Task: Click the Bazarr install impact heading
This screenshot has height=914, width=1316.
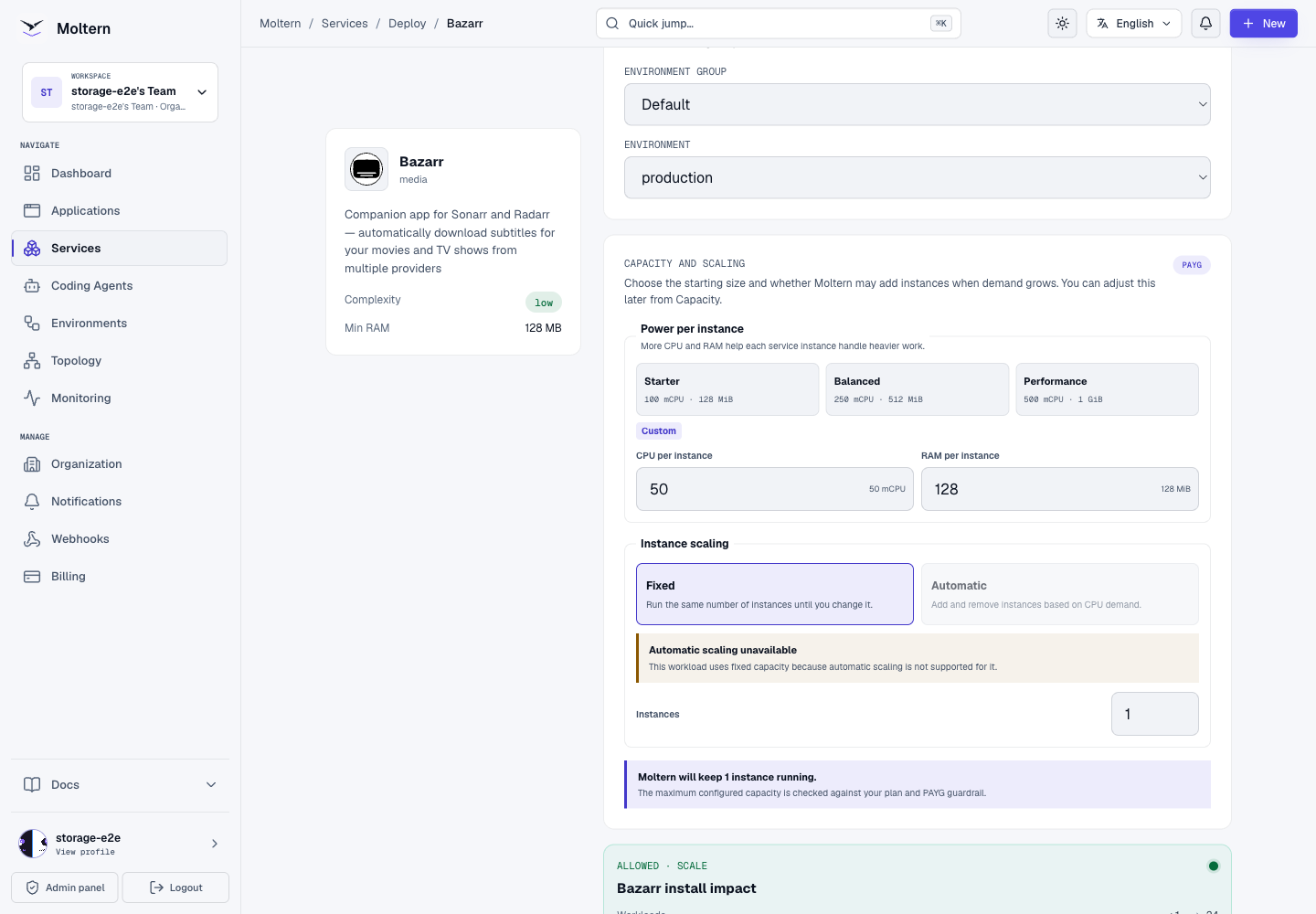Action: (686, 888)
